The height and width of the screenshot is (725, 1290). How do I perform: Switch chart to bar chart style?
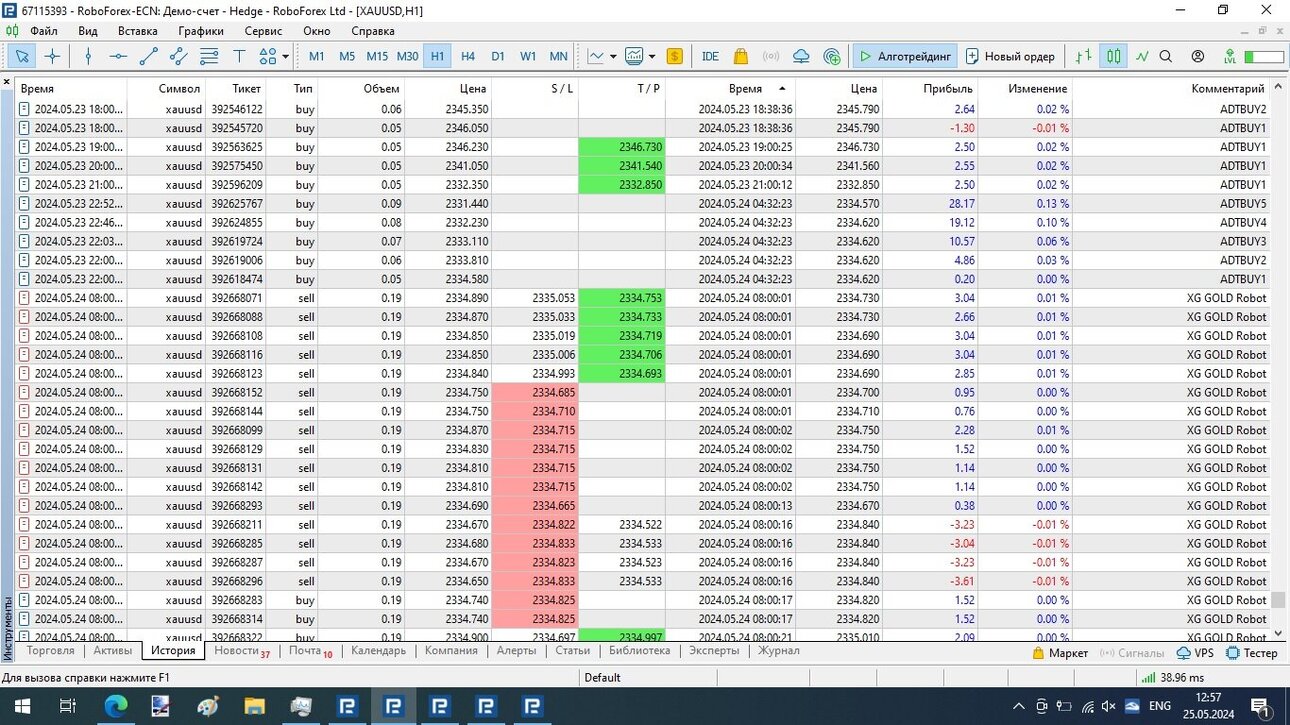(1084, 56)
